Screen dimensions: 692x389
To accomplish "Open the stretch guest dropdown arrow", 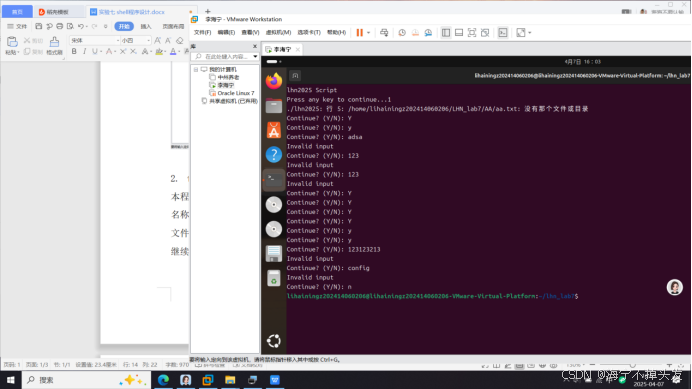I will point(530,33).
